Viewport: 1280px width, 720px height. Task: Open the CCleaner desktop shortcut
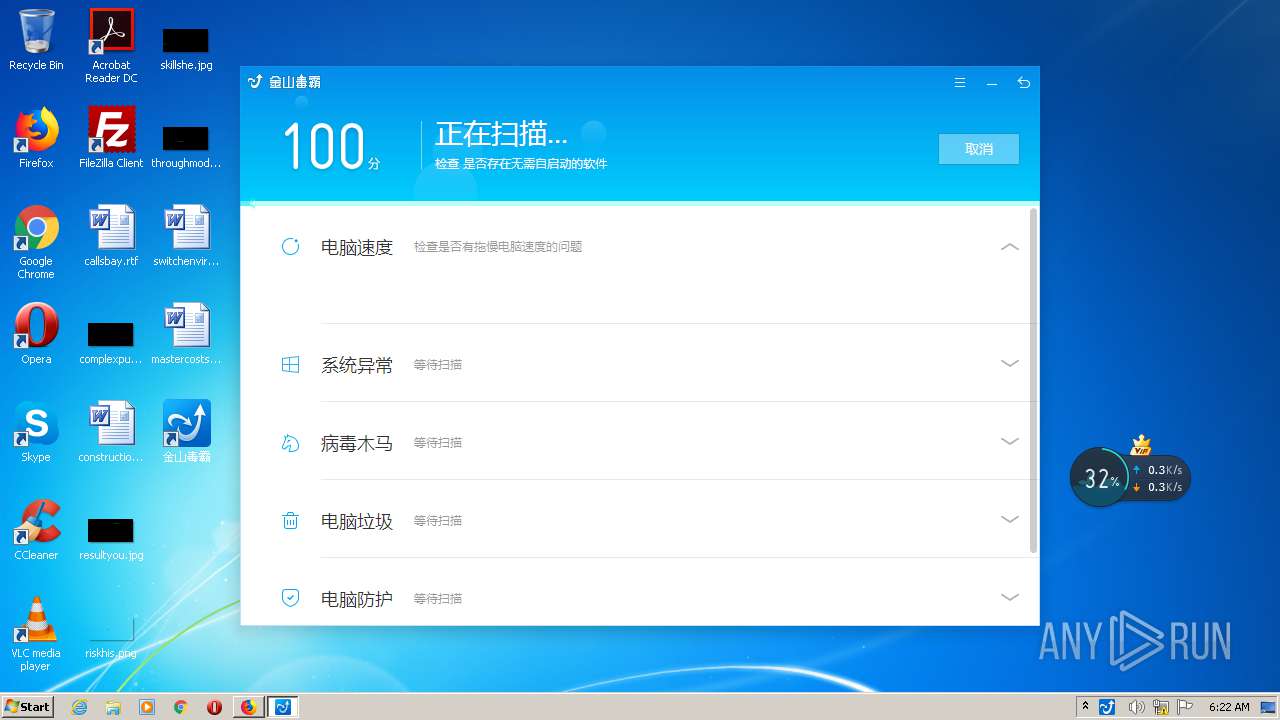coord(36,529)
